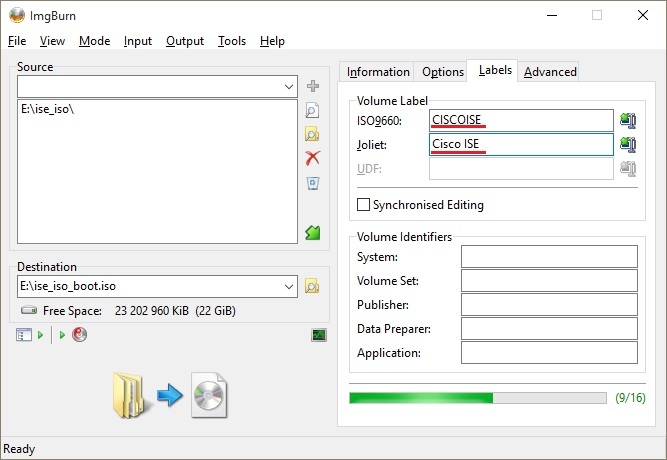Click the add source plus icon
667x460 pixels.
pos(313,86)
